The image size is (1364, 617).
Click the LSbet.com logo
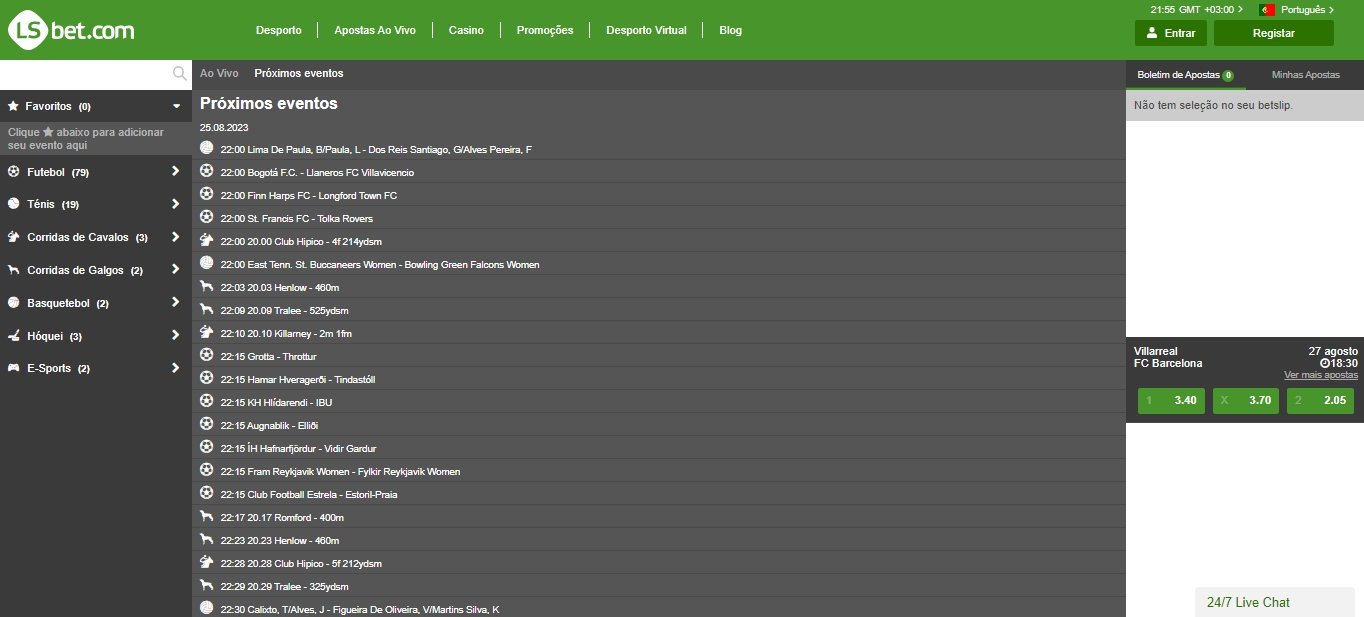[70, 30]
